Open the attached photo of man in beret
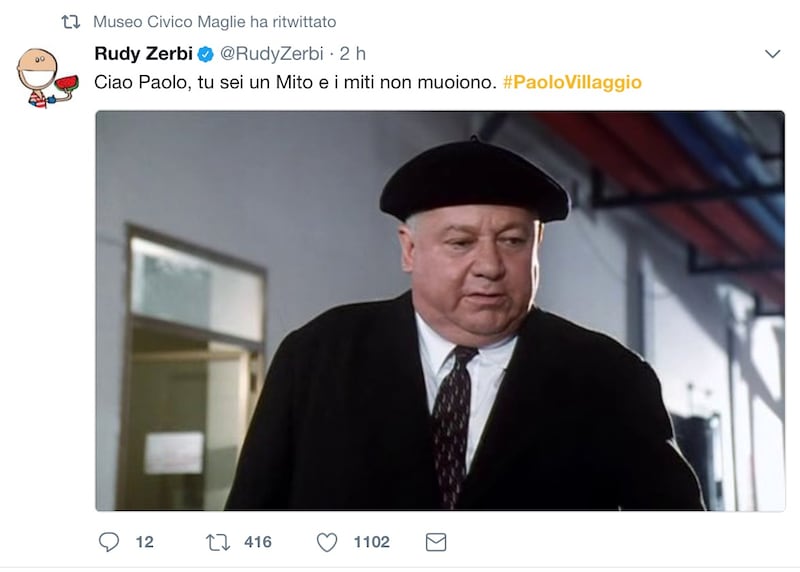This screenshot has width=800, height=572. (440, 311)
